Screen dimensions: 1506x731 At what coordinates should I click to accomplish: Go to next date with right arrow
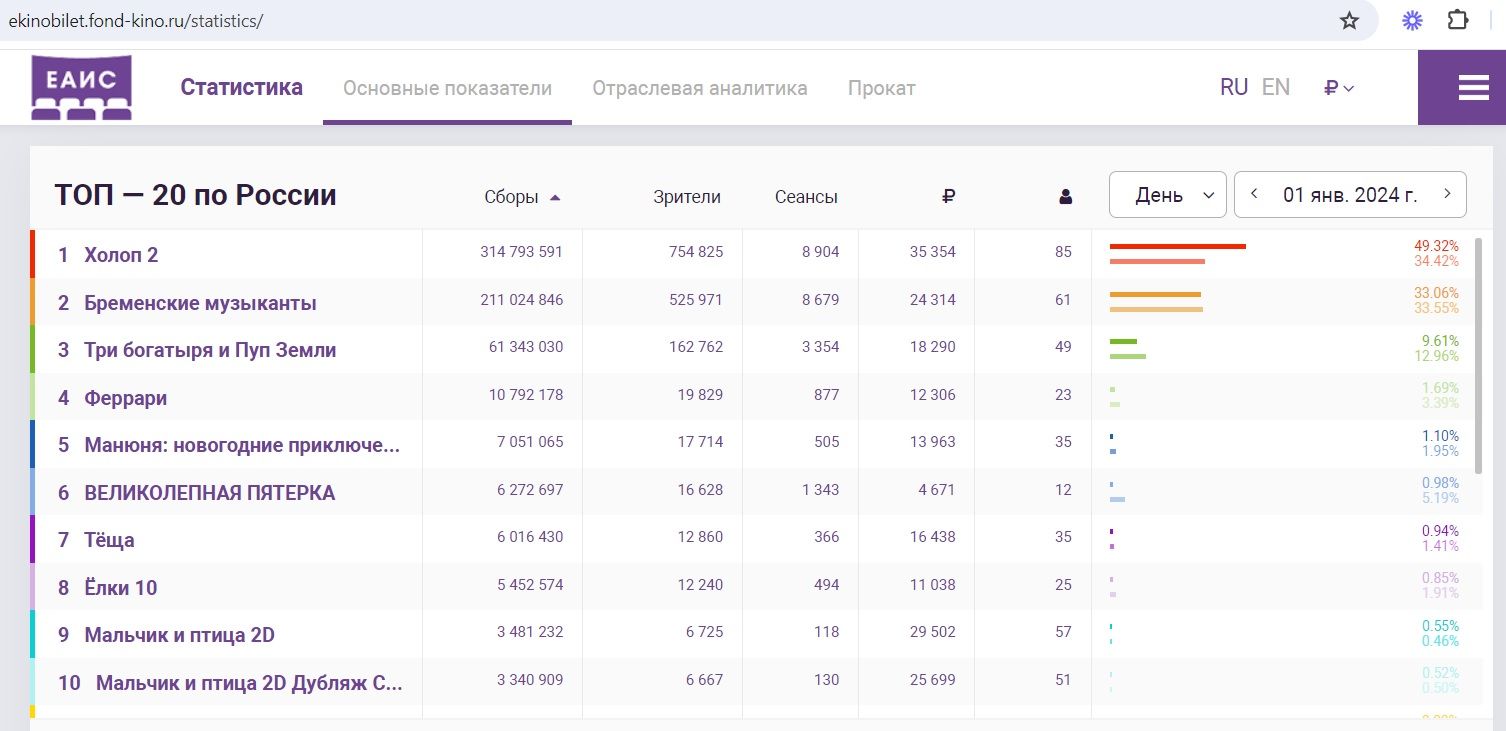click(x=1446, y=194)
